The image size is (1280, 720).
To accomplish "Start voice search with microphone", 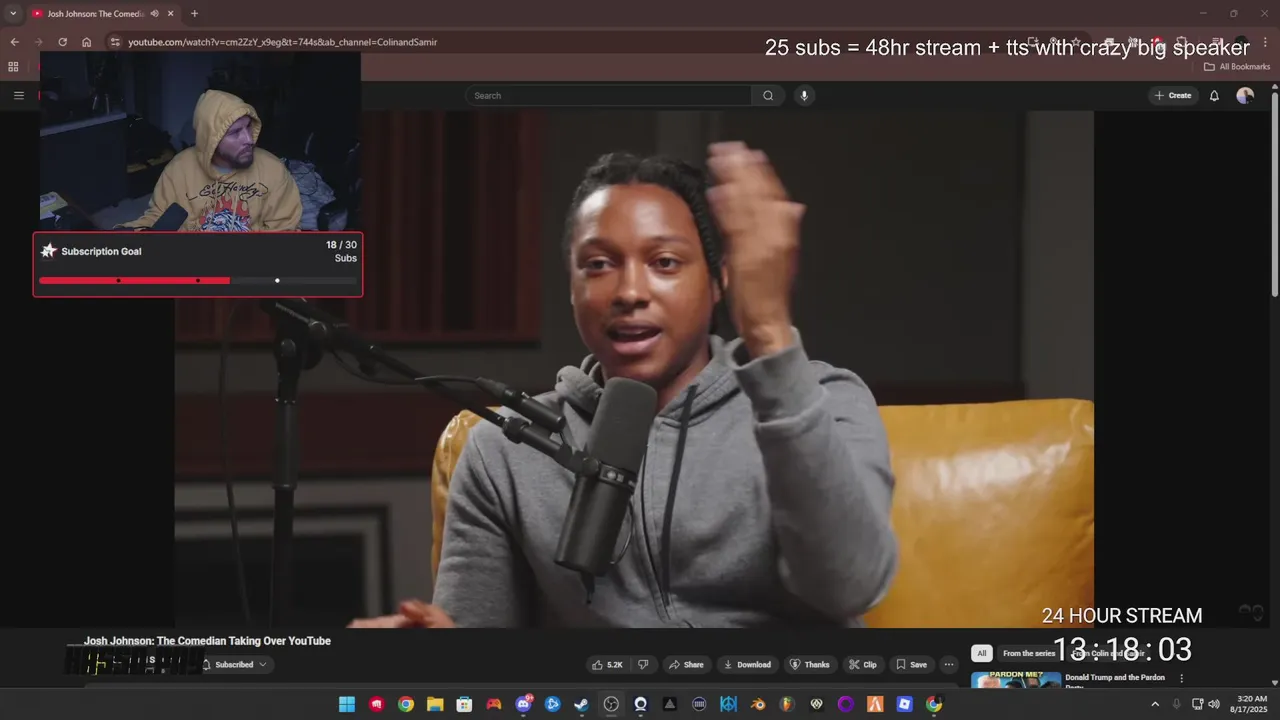I will (x=804, y=96).
